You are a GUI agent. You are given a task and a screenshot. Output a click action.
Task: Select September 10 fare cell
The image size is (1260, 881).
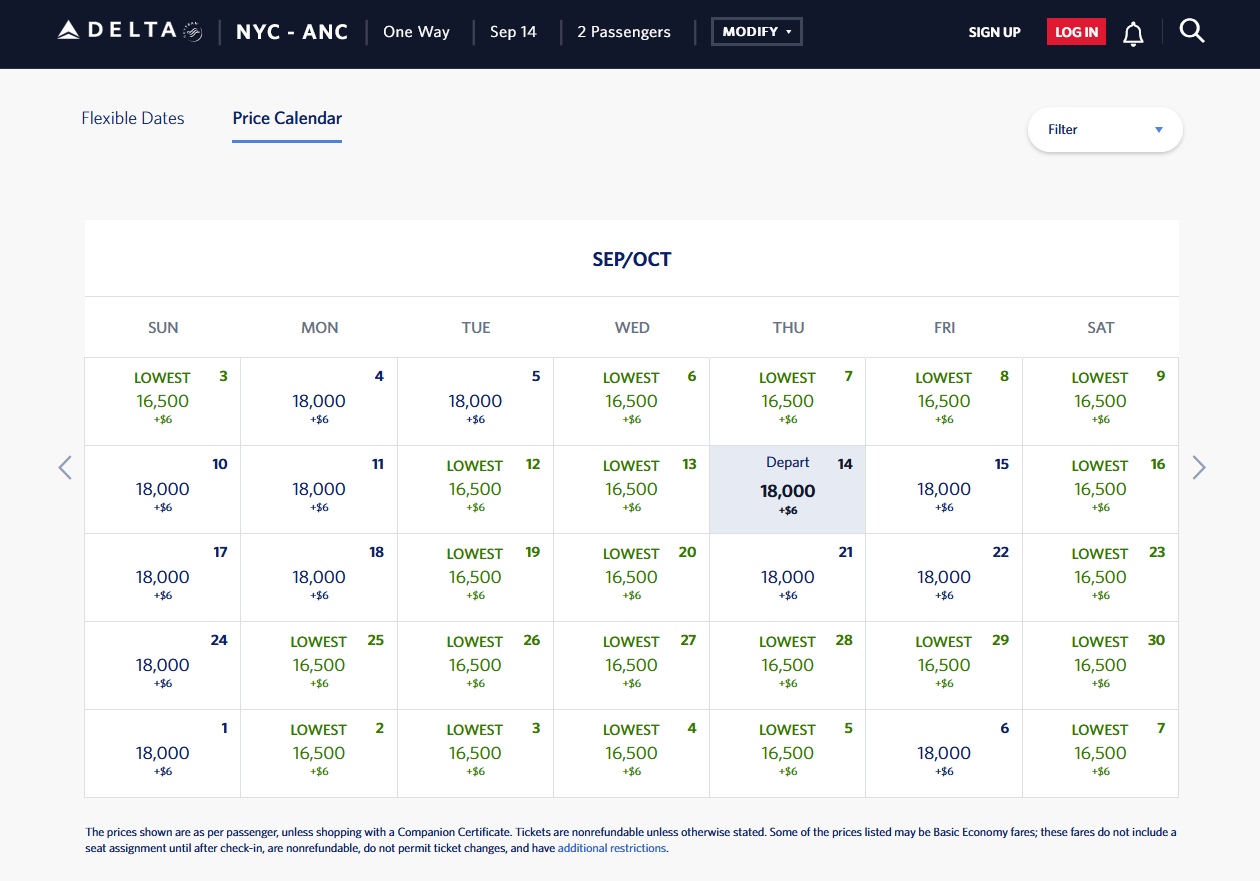click(x=163, y=490)
